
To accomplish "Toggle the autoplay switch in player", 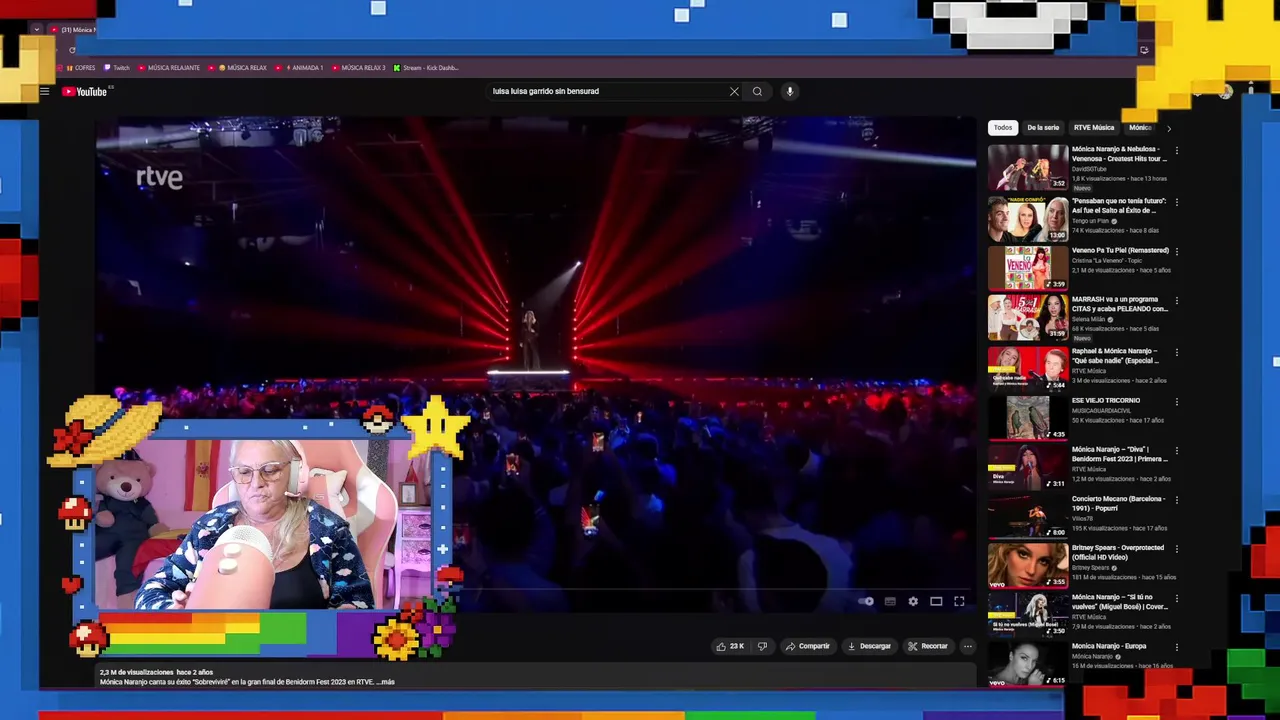I will click(866, 601).
